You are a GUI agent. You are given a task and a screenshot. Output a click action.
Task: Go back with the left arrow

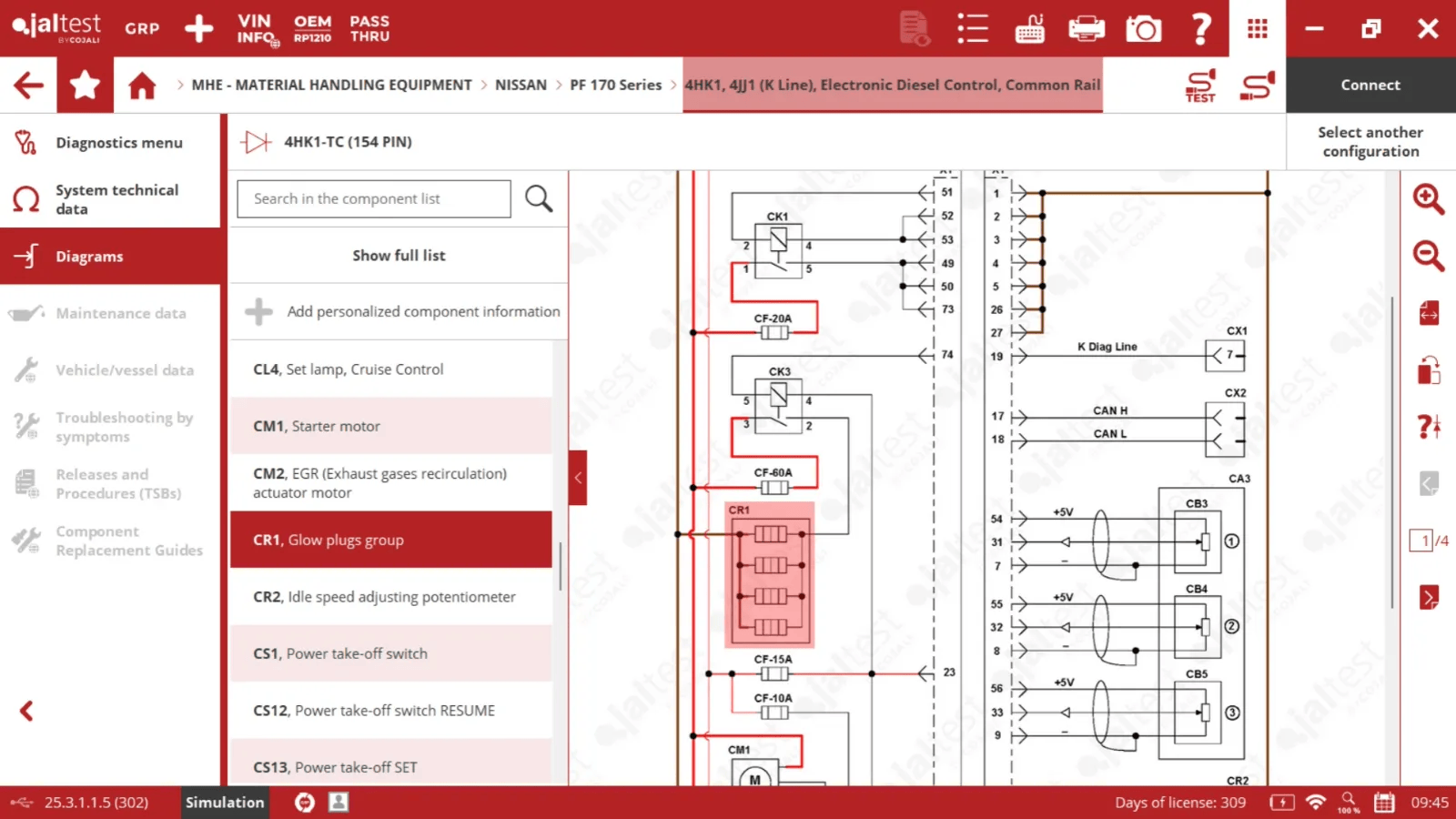[x=28, y=86]
